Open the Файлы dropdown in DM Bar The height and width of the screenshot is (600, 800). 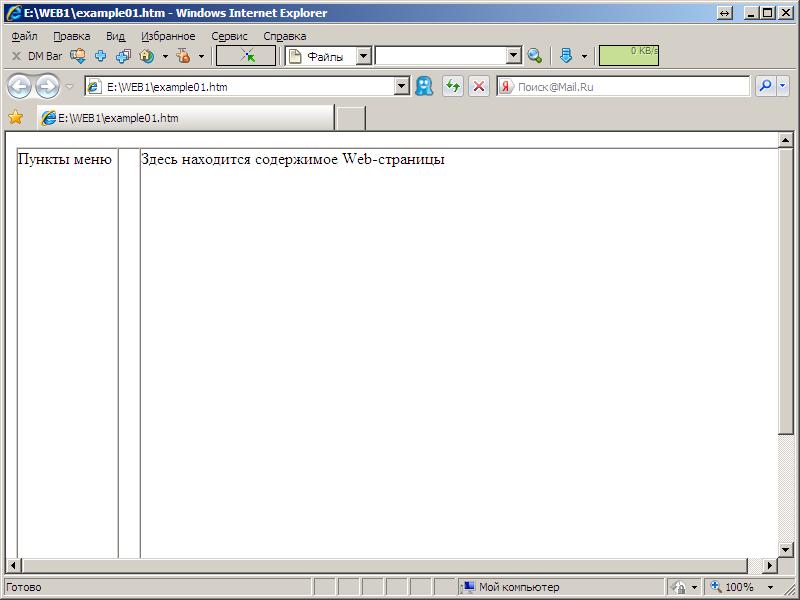(363, 56)
